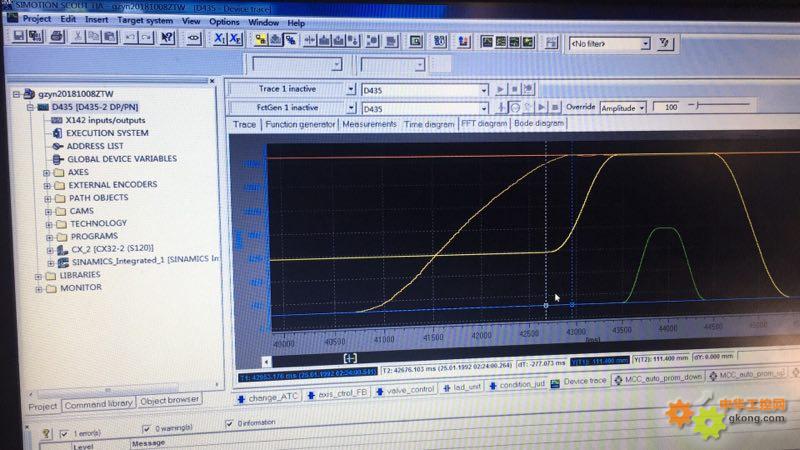Expand the AXES folder
Screen dimensions: 800x450
pyautogui.click(x=46, y=173)
